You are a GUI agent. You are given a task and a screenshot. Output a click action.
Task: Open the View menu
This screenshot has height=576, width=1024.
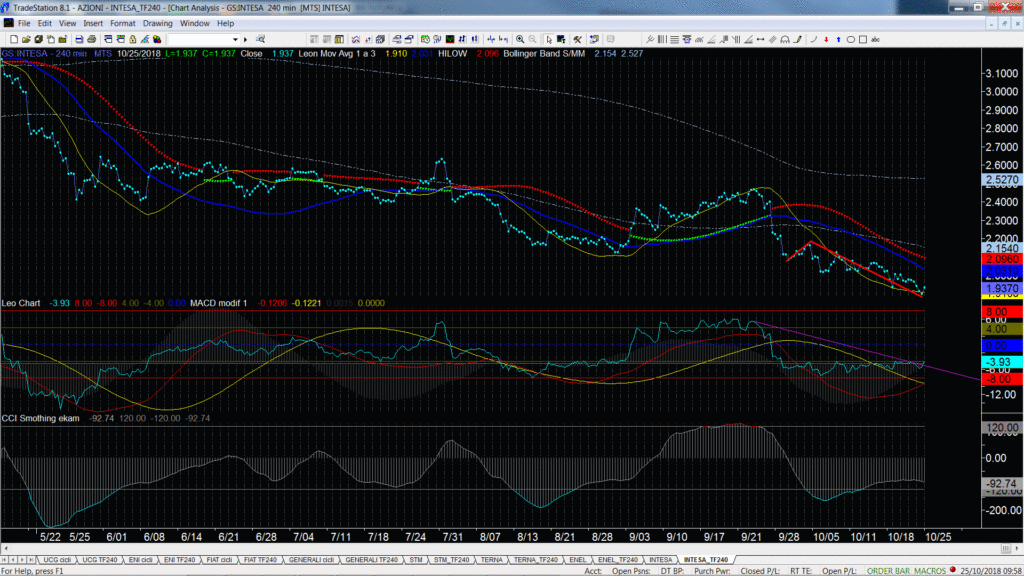(x=67, y=24)
